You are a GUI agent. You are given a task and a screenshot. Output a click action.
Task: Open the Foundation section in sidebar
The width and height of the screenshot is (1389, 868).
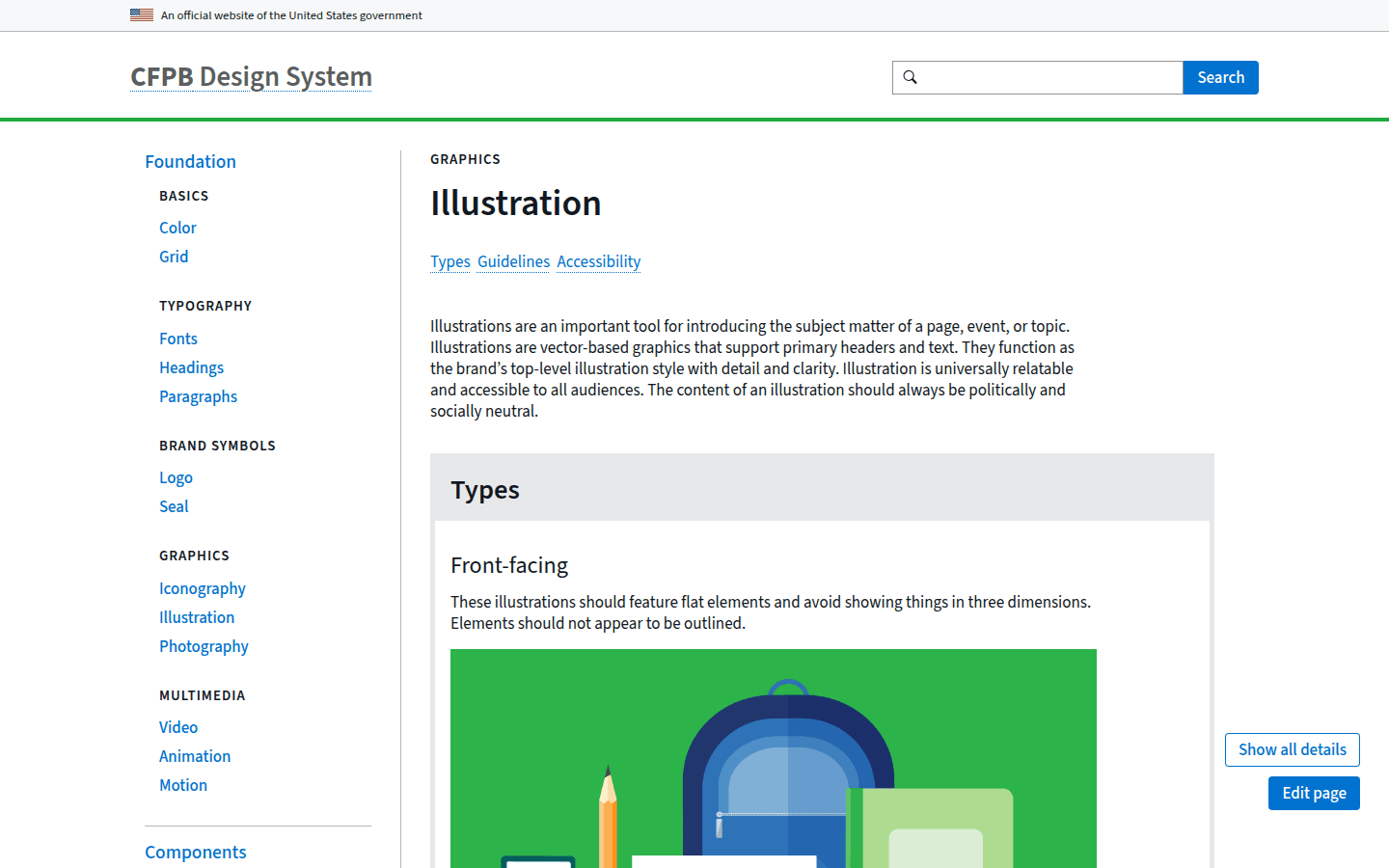[190, 161]
